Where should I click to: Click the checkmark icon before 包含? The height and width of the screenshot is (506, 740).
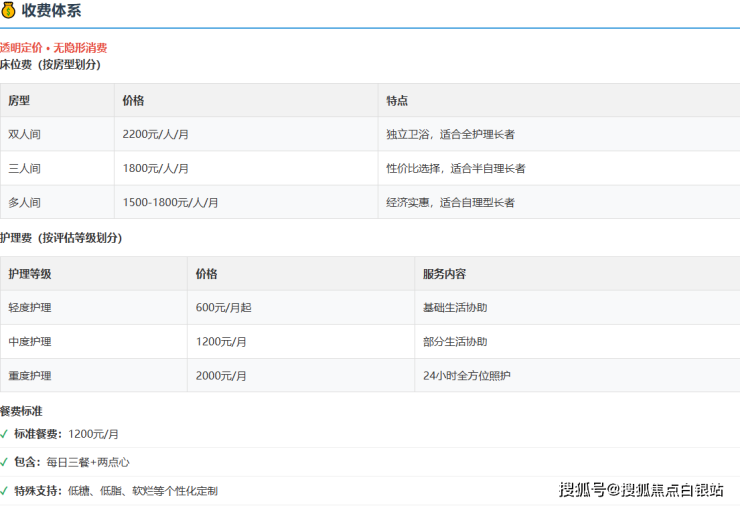pos(5,462)
